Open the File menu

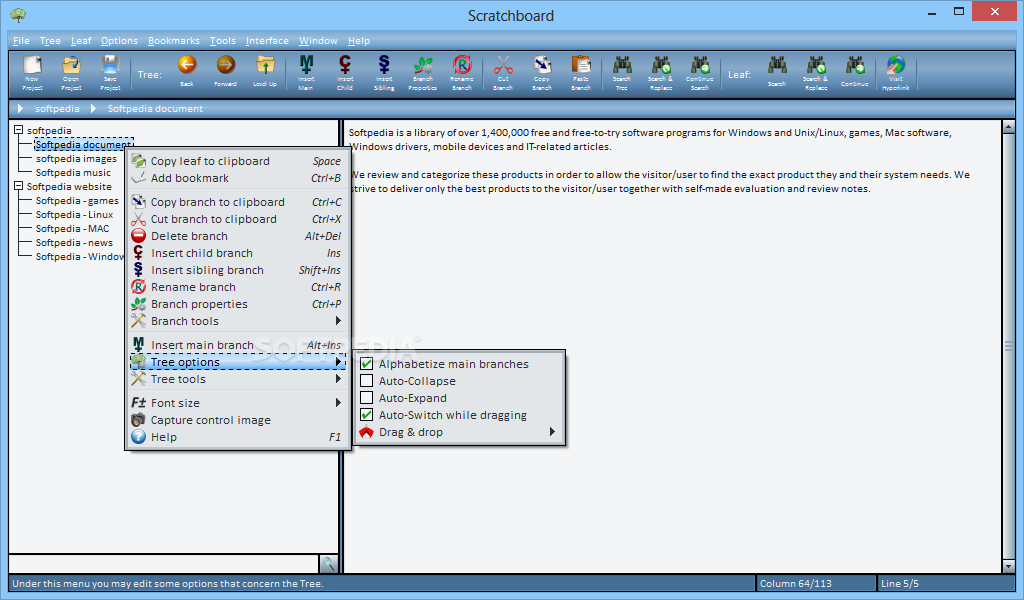(22, 40)
